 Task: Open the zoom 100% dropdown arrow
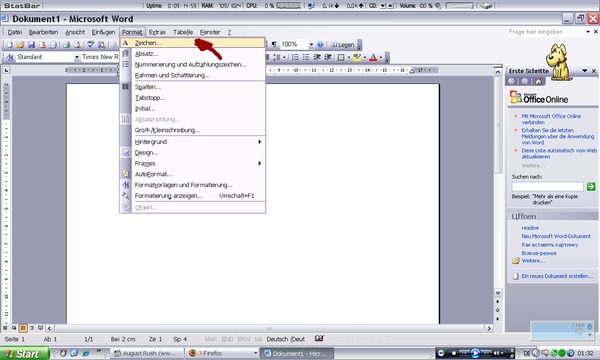click(x=311, y=45)
